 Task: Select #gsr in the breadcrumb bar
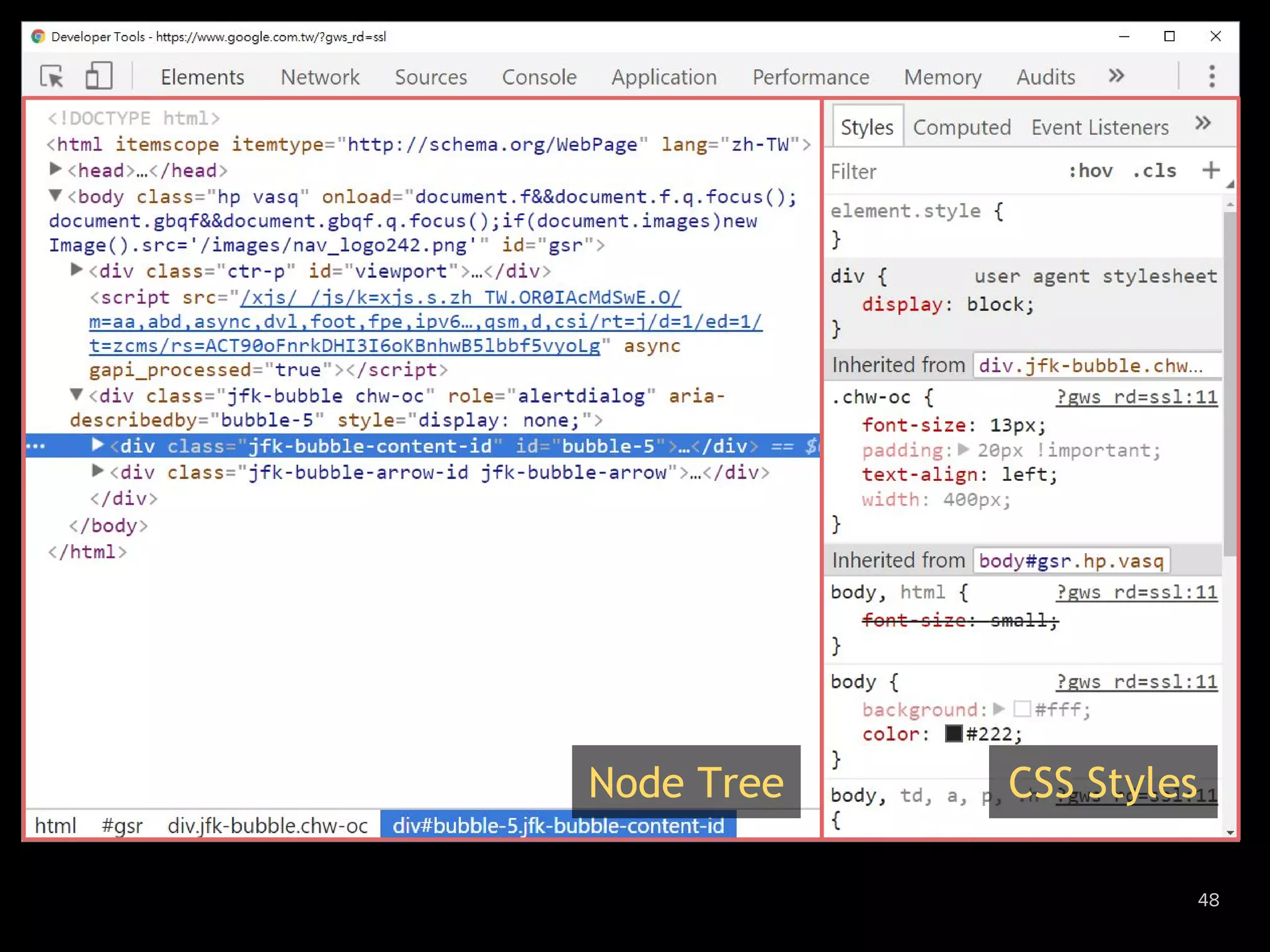click(122, 826)
